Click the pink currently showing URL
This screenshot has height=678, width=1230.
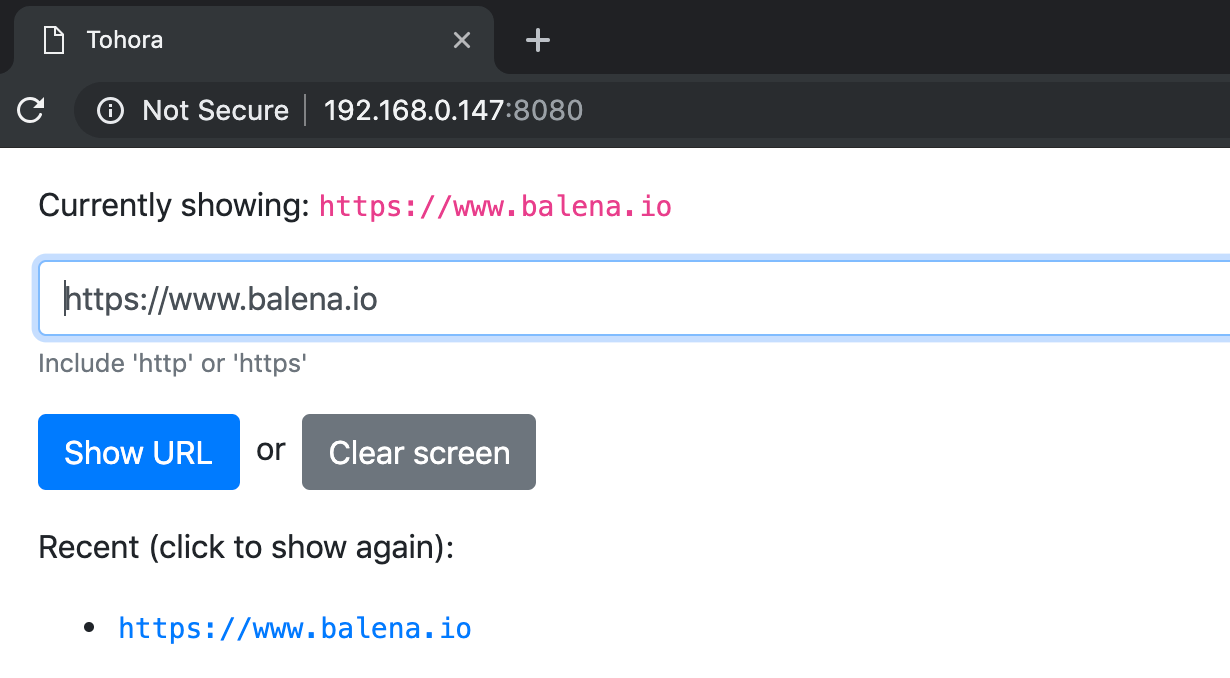(495, 207)
